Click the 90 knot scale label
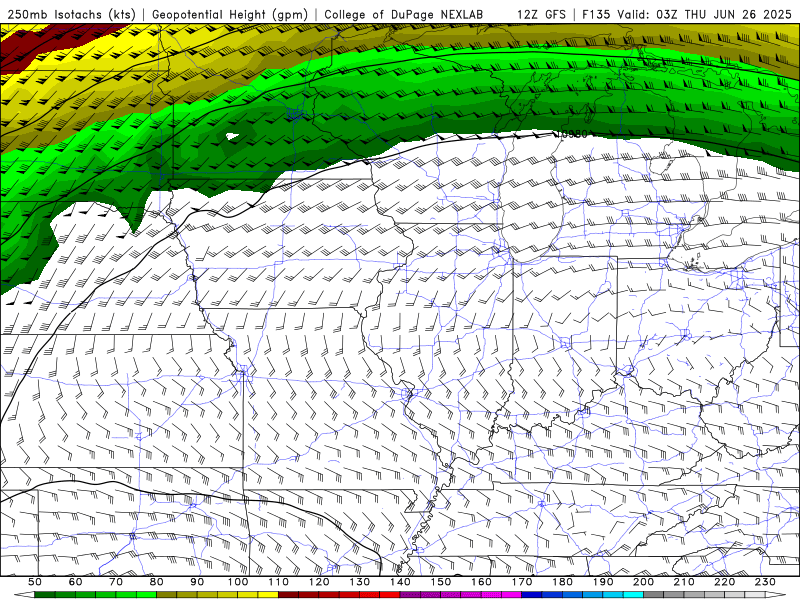The height and width of the screenshot is (600, 800). coord(197,582)
